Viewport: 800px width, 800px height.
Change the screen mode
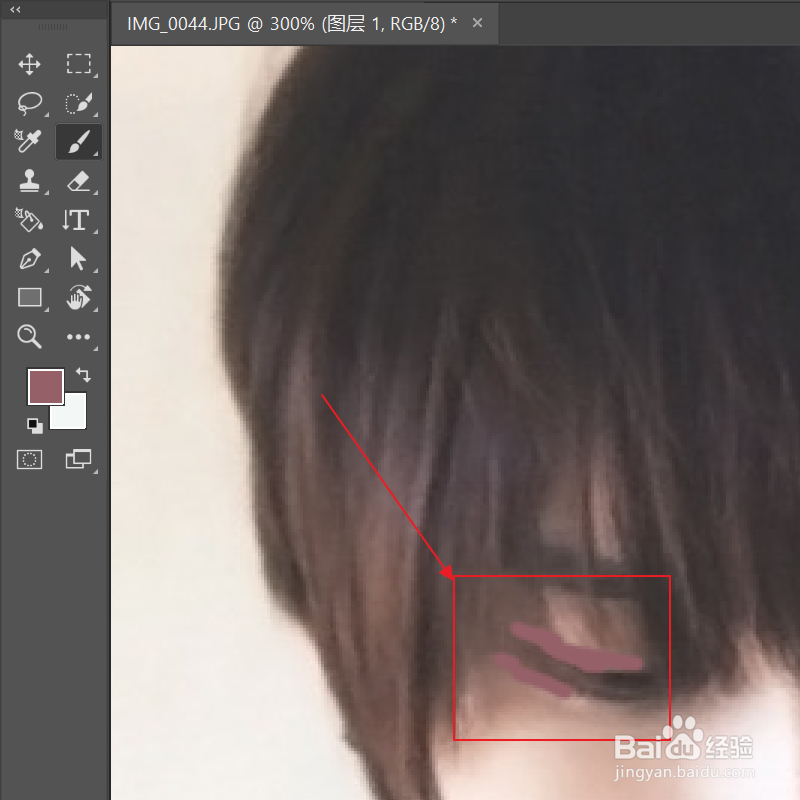[79, 459]
